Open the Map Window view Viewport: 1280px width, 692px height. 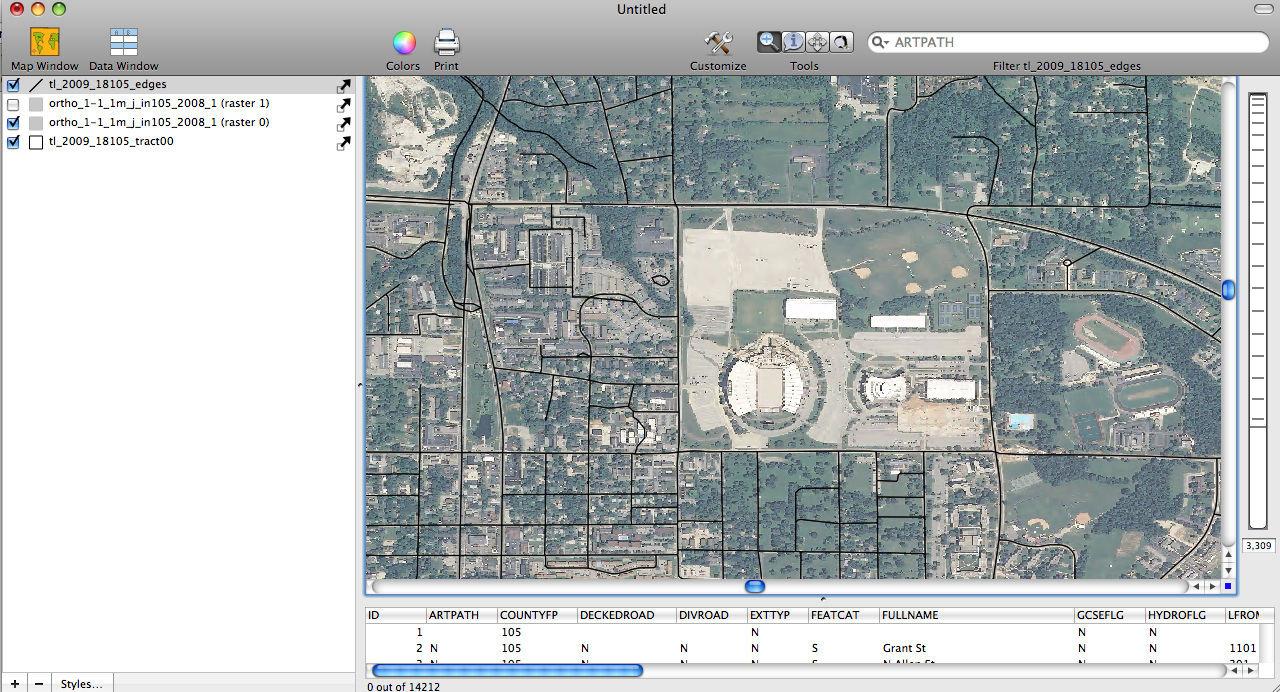tap(44, 43)
